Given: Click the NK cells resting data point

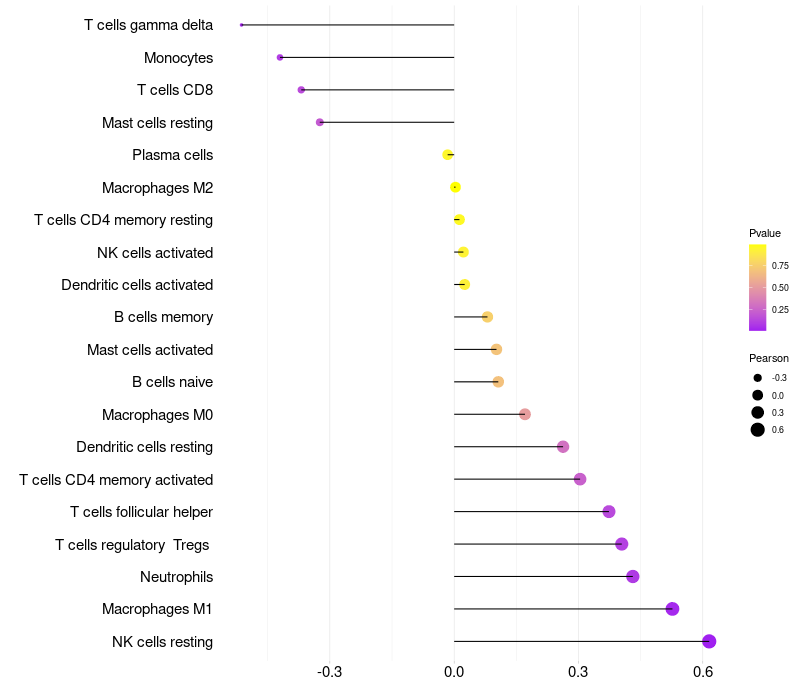Looking at the screenshot, I should pos(709,642).
